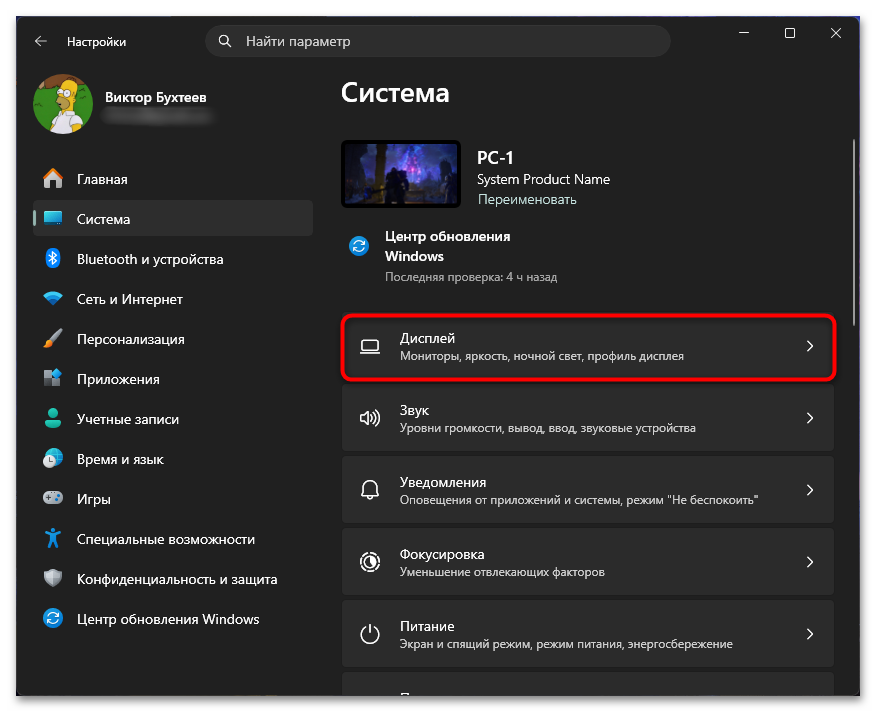The image size is (876, 712).
Task: Click the laptop icon in the Дисплей row
Action: [x=370, y=346]
